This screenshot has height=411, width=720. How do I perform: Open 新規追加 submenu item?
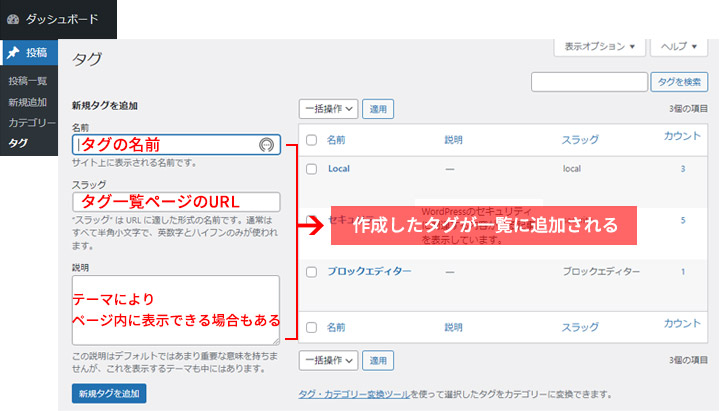point(28,102)
